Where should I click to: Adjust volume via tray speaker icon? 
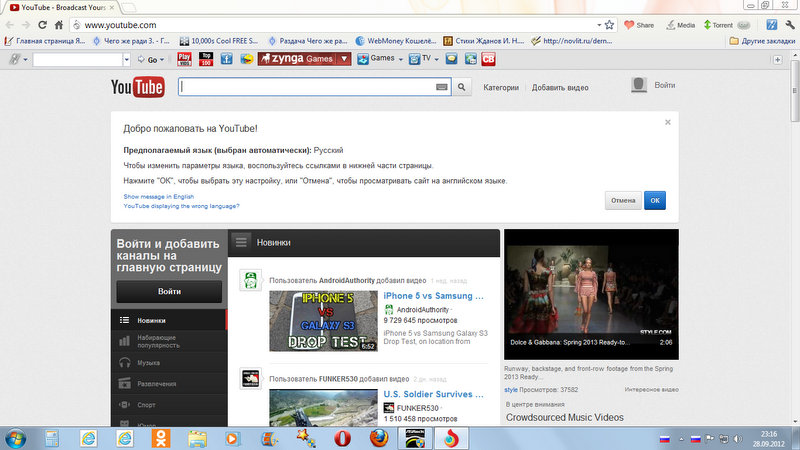tap(738, 439)
